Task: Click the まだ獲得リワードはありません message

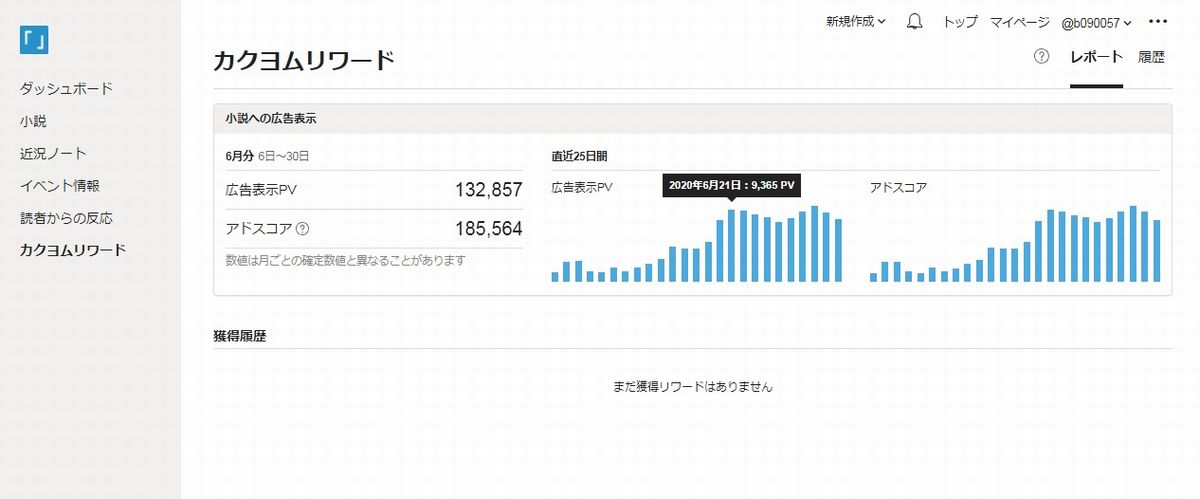Action: (x=692, y=386)
